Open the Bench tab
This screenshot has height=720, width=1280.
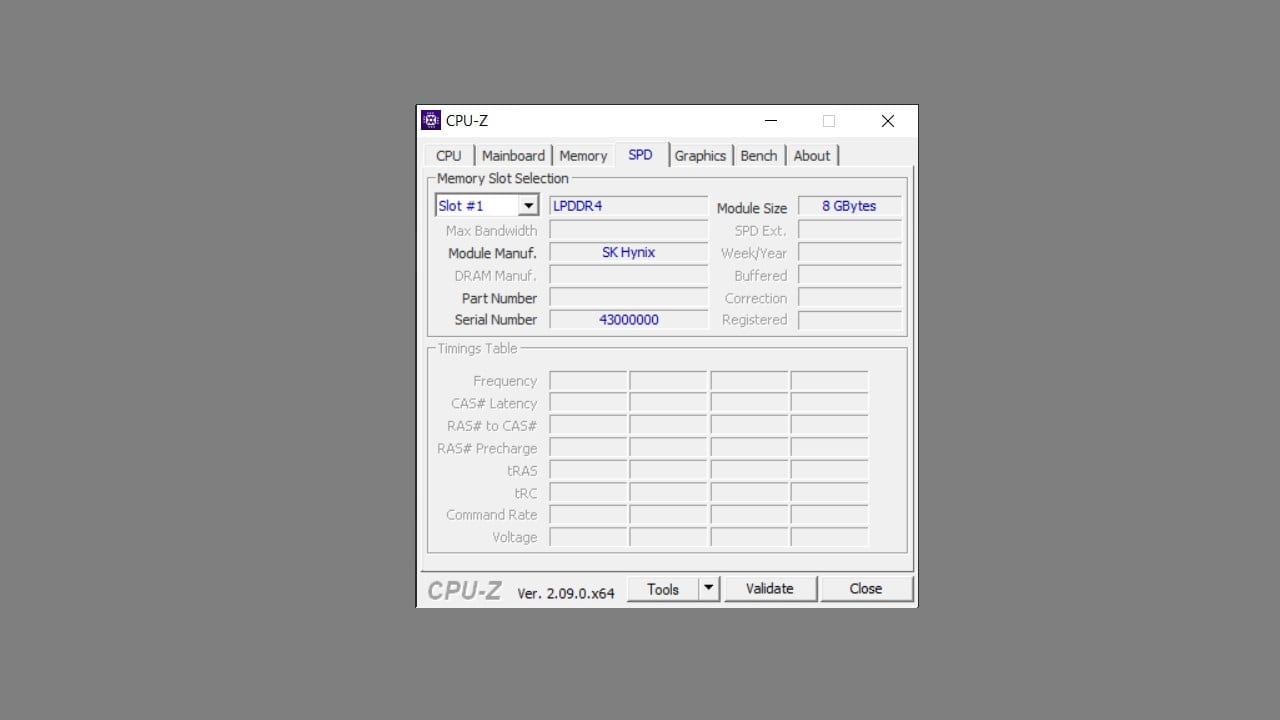coord(758,155)
